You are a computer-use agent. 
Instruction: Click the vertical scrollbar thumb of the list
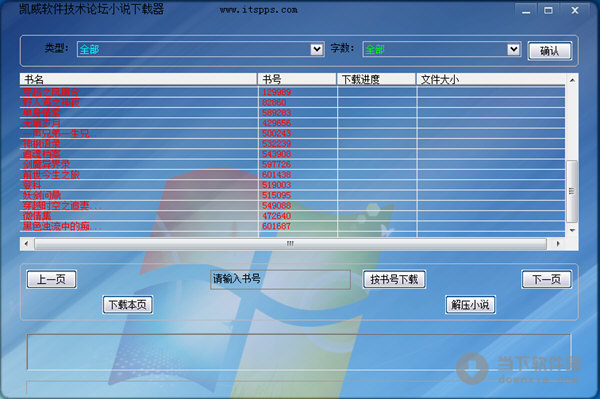point(572,191)
